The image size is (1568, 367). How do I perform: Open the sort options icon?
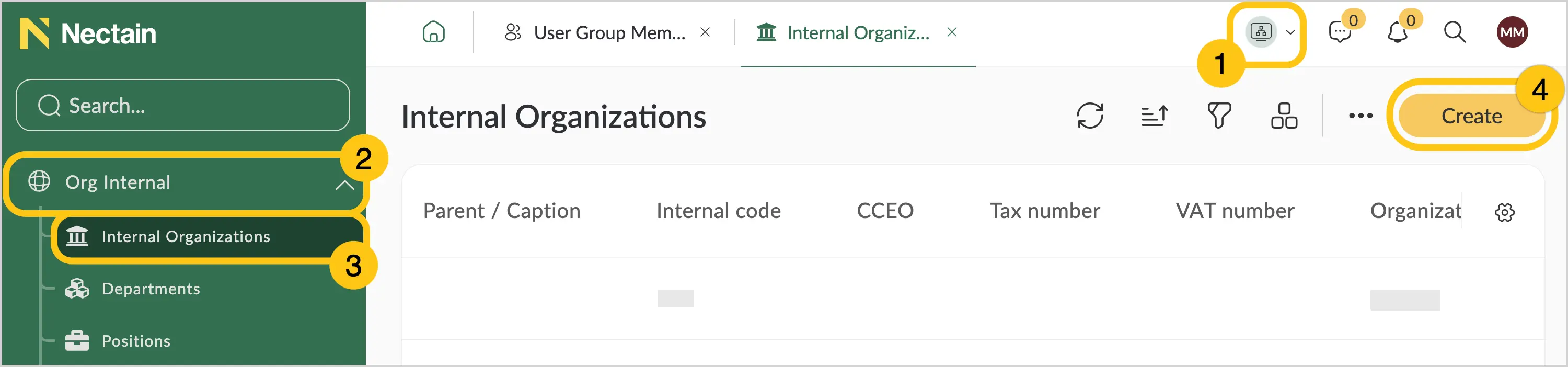(x=1154, y=116)
